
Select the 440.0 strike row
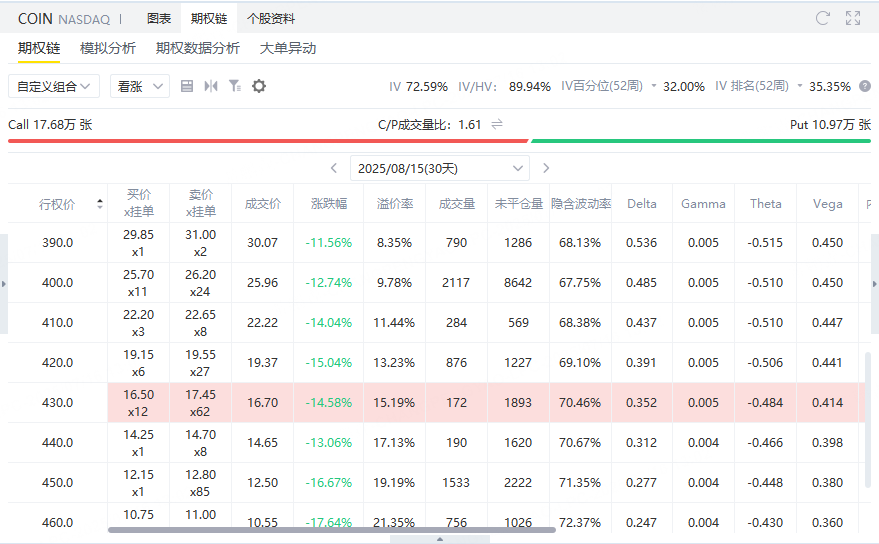tap(440, 442)
